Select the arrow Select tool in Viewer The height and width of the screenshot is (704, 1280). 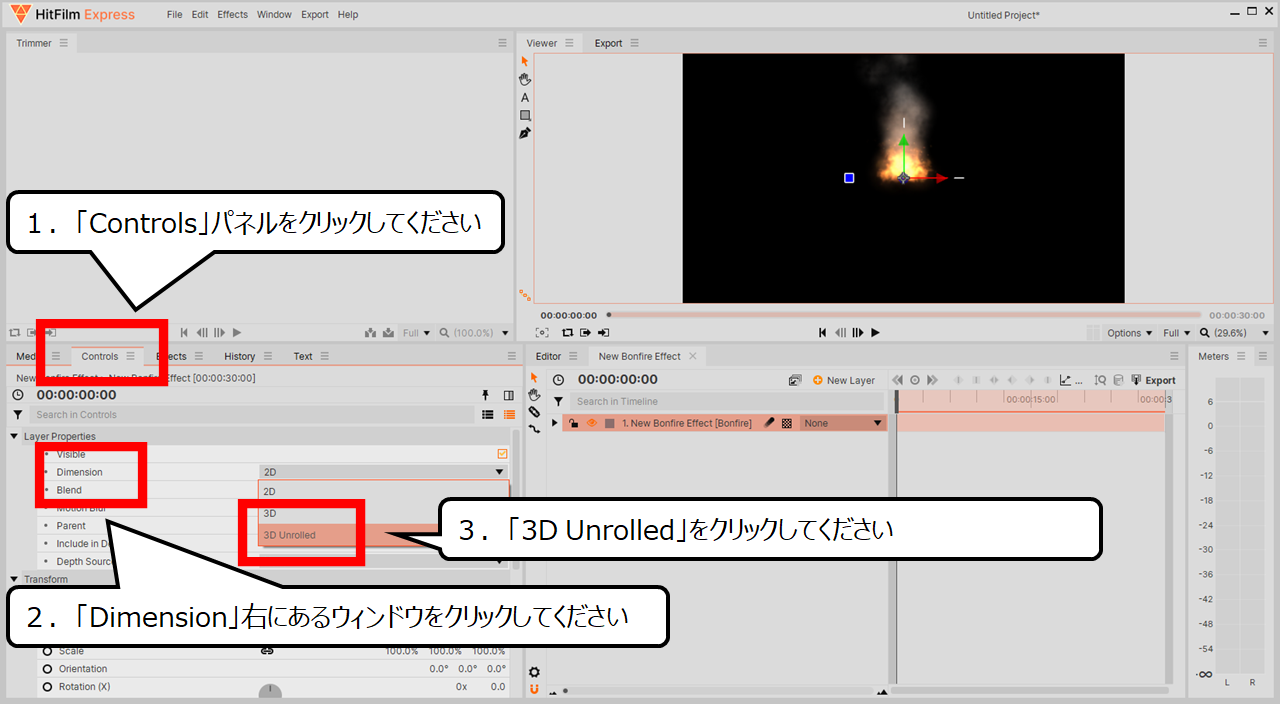[x=525, y=61]
